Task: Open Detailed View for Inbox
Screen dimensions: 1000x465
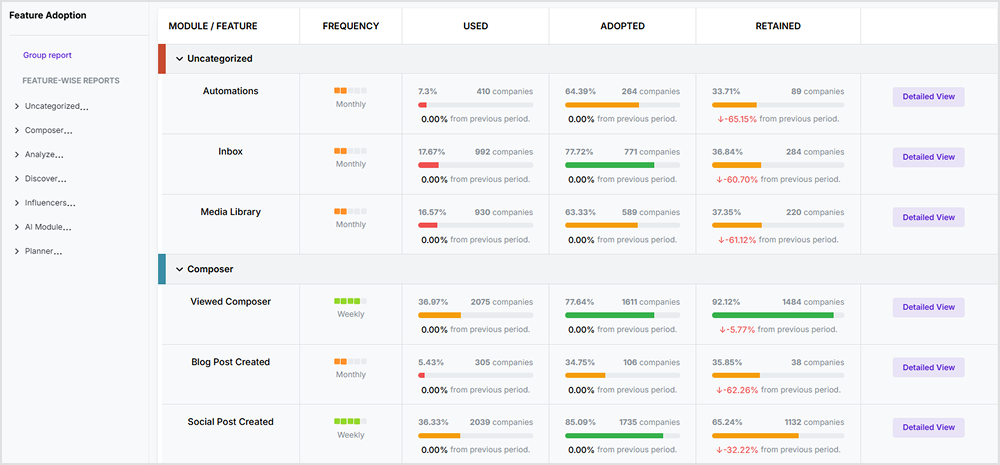Action: click(x=928, y=157)
